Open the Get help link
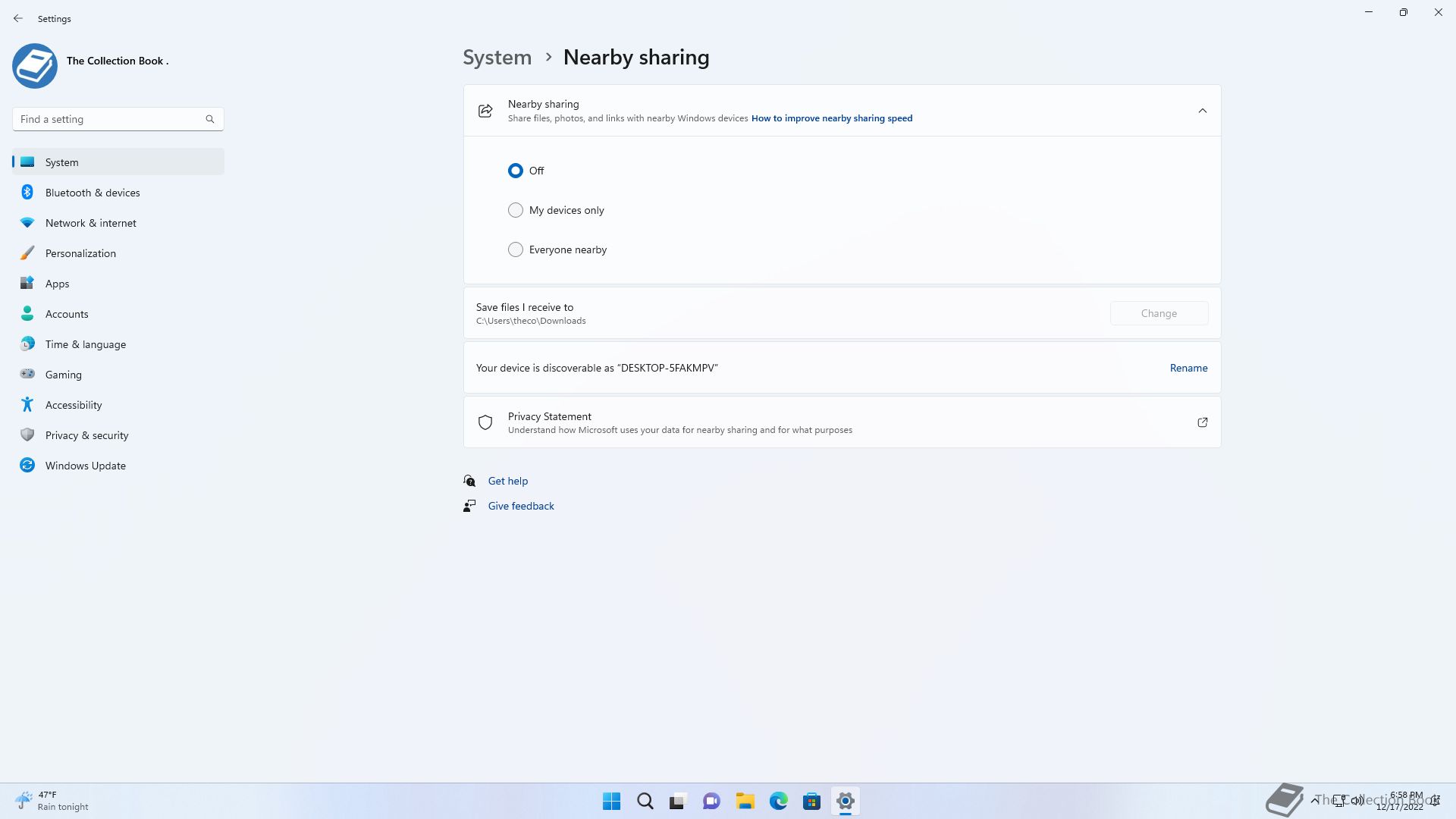The height and width of the screenshot is (819, 1456). point(507,481)
